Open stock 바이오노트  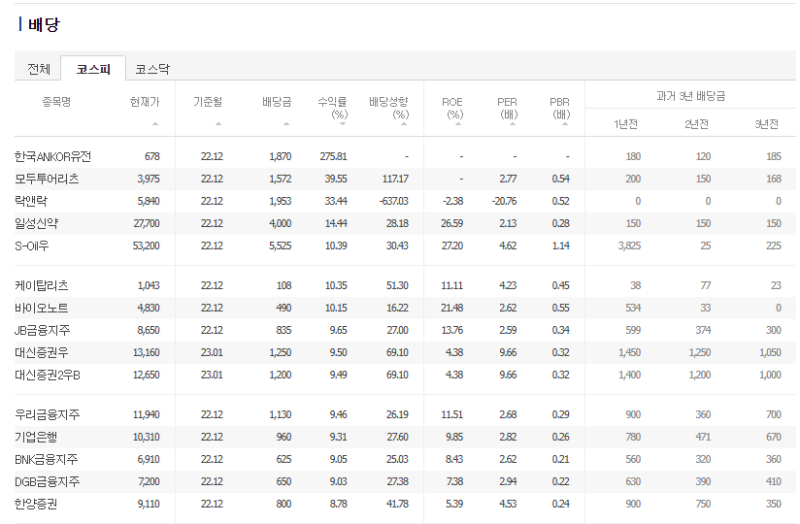pos(41,308)
